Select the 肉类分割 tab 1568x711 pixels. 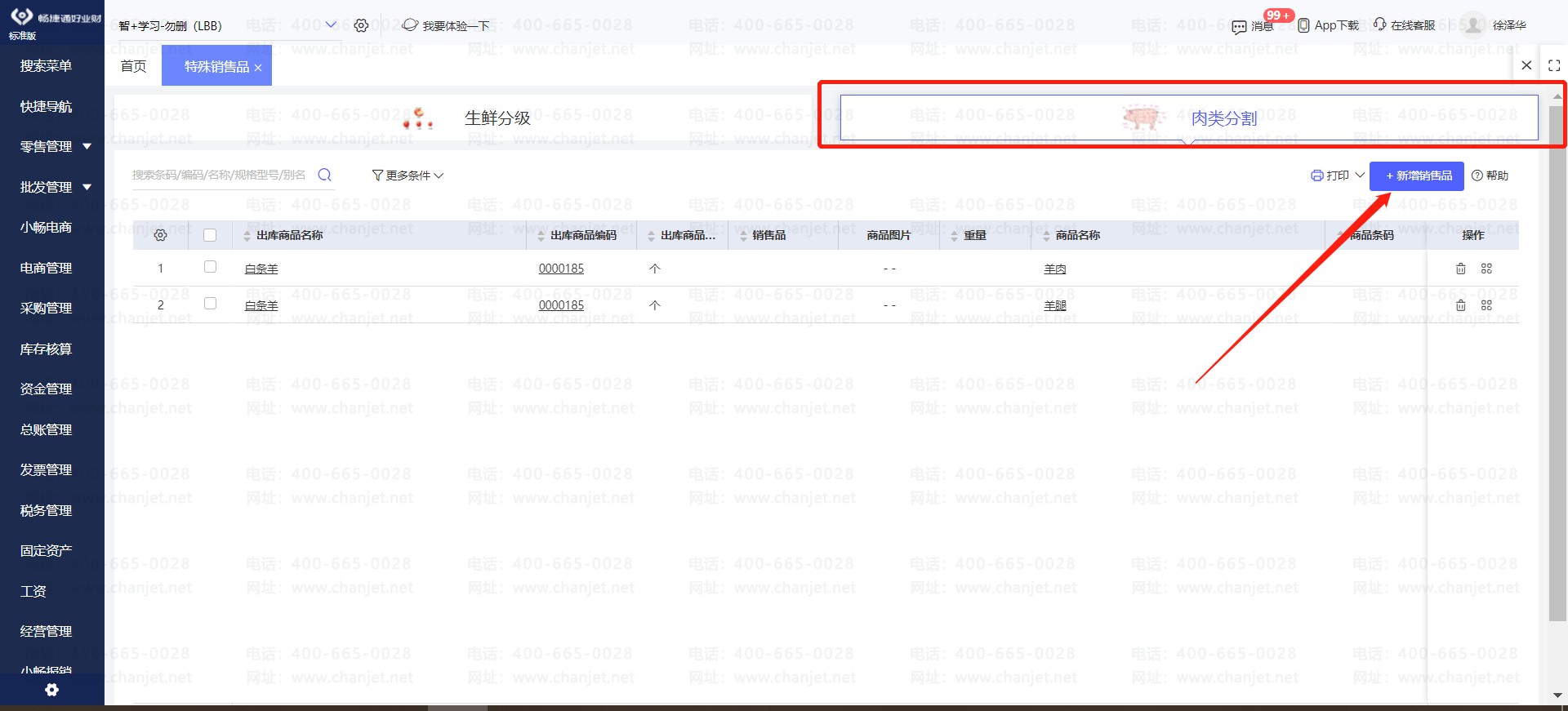click(x=1189, y=118)
